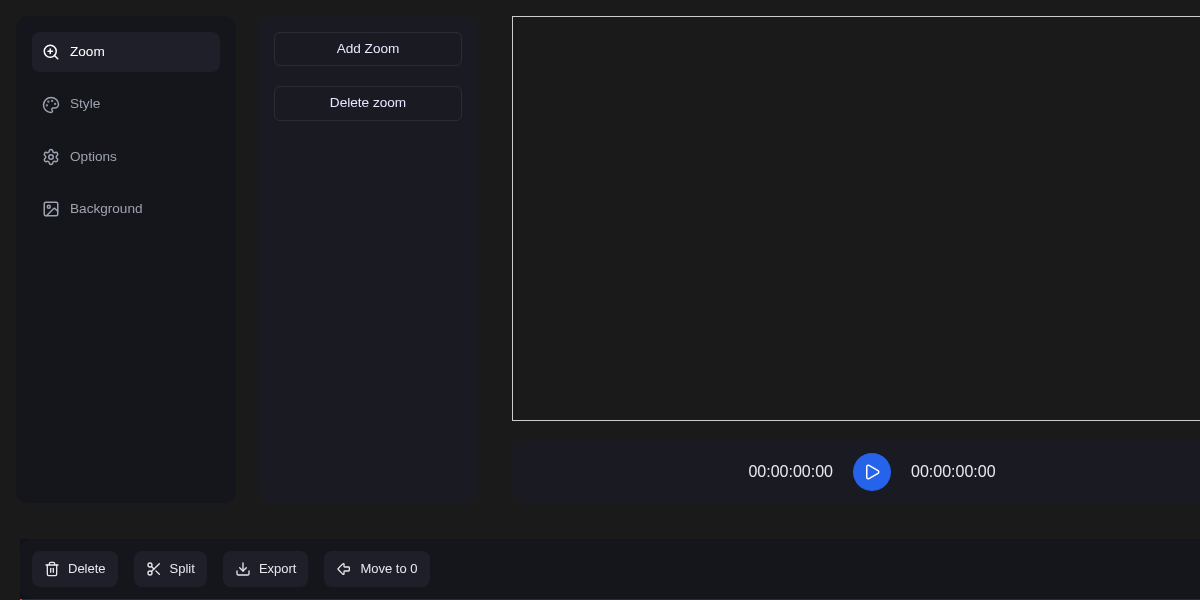Select the Background menu label
The image size is (1200, 600).
pyautogui.click(x=106, y=209)
